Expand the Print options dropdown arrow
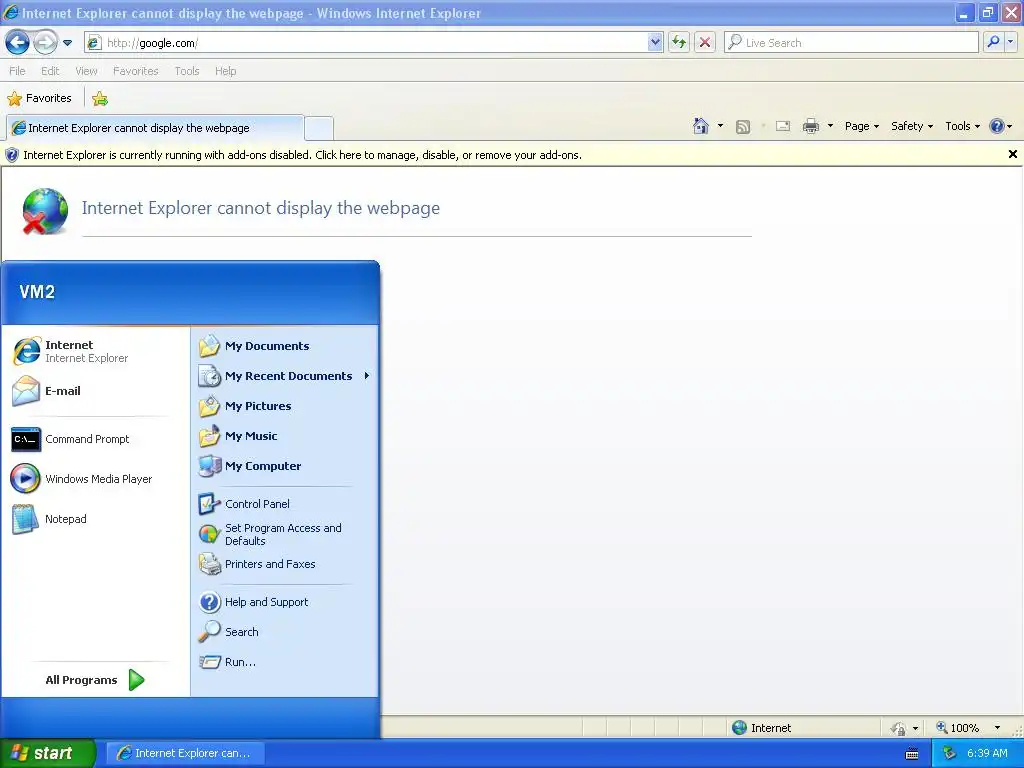 830,126
